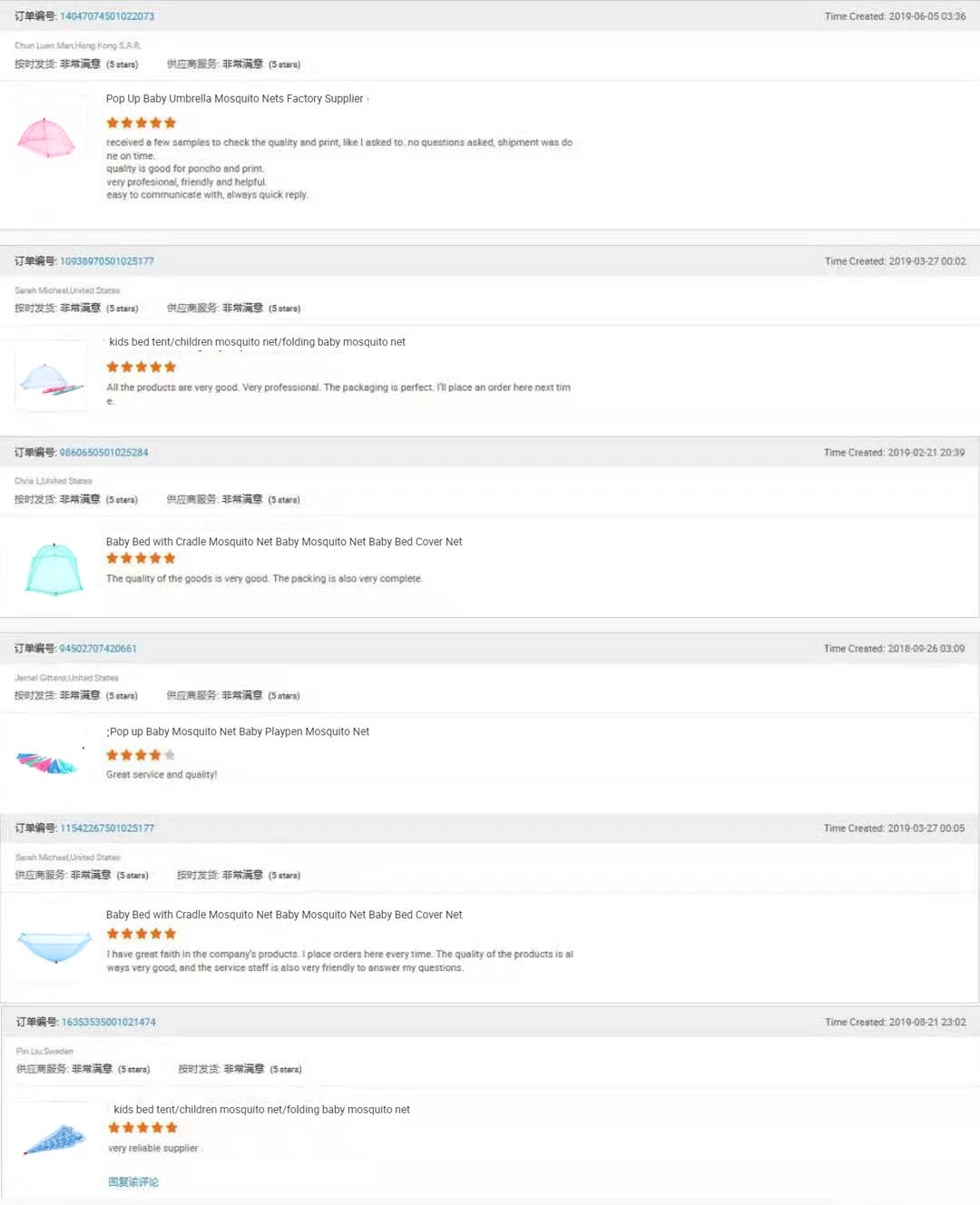
Task: Open order 11542267501025177
Action: click(x=107, y=828)
